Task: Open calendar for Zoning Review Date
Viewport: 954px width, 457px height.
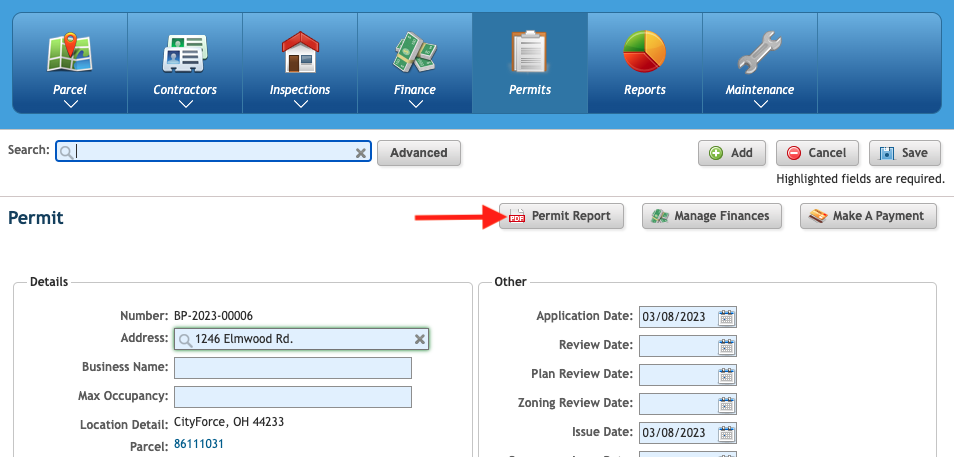Action: click(726, 404)
